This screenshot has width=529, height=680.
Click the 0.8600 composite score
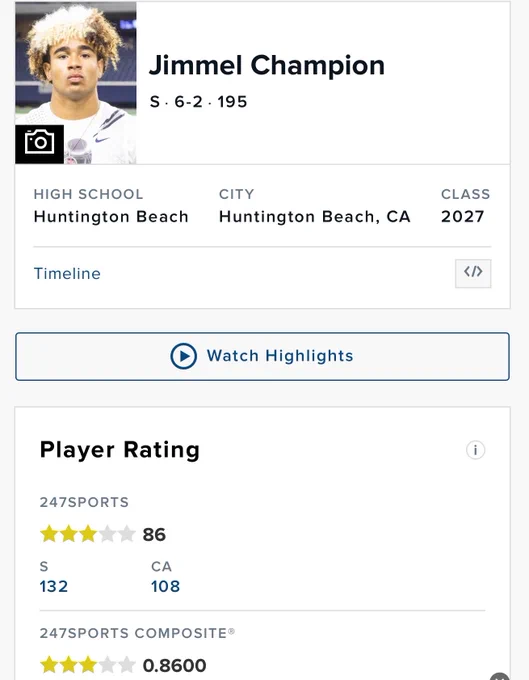coord(174,665)
